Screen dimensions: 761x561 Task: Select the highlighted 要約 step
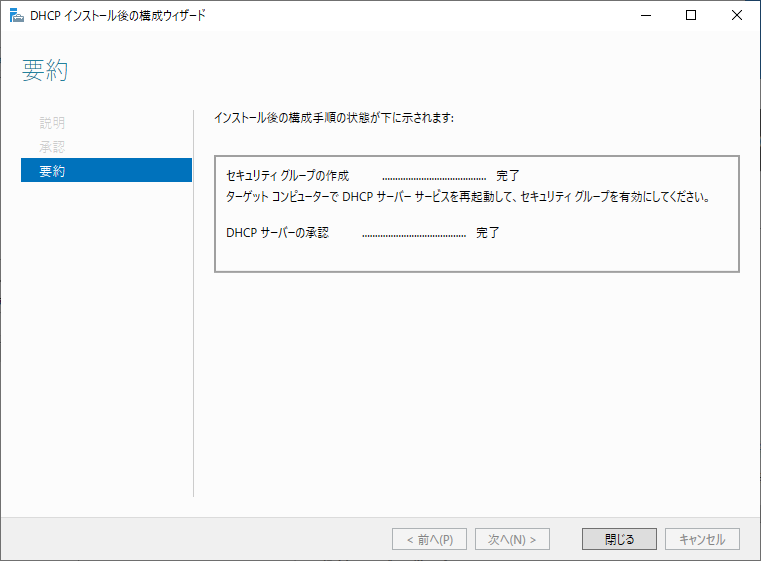point(106,170)
